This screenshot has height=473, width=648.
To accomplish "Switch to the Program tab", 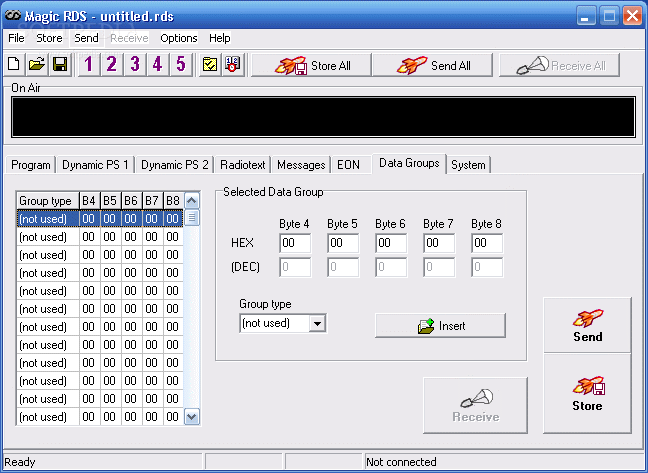I will 31,165.
